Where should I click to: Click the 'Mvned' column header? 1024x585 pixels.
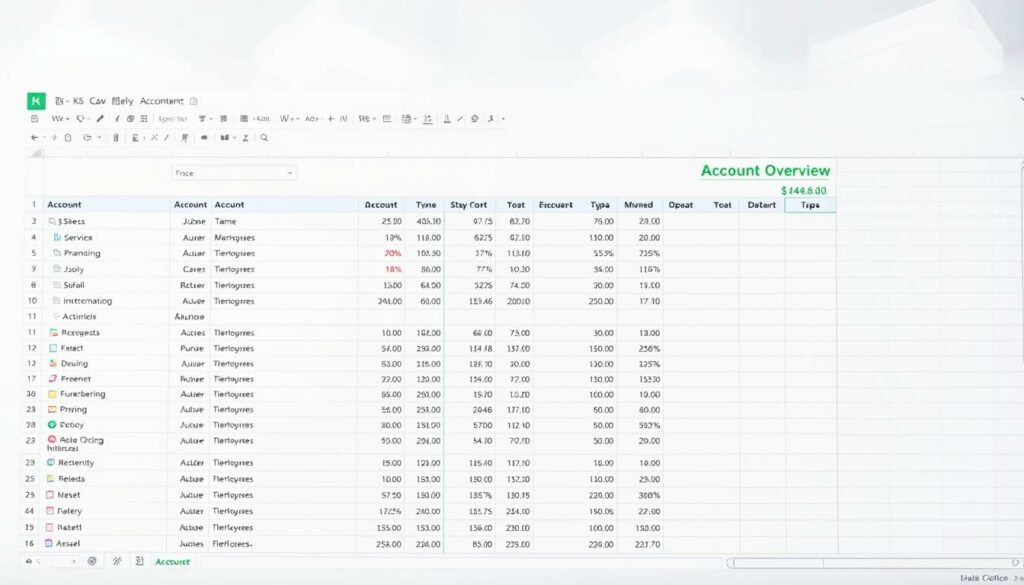(x=639, y=205)
